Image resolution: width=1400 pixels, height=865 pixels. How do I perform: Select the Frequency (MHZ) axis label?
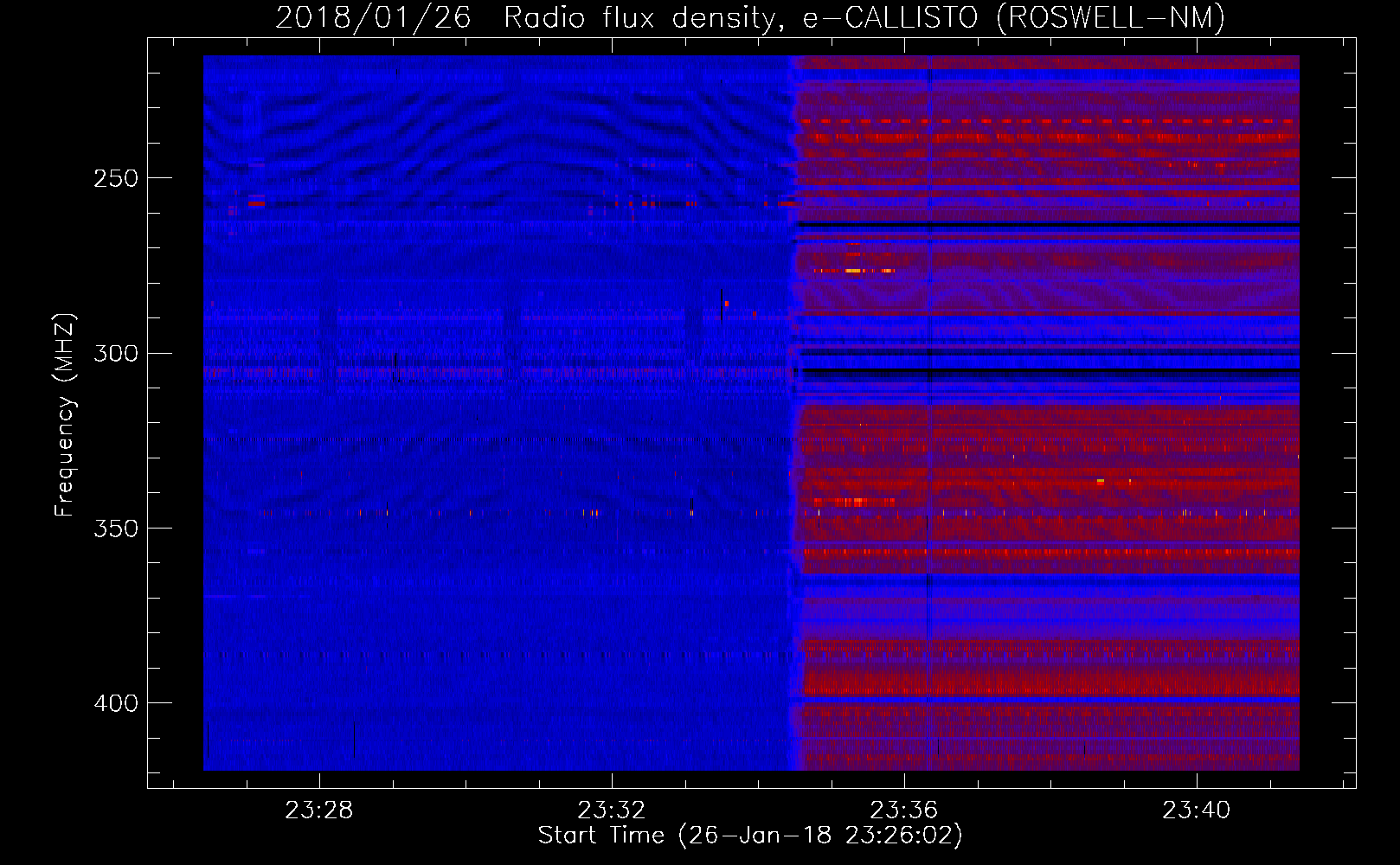click(65, 415)
